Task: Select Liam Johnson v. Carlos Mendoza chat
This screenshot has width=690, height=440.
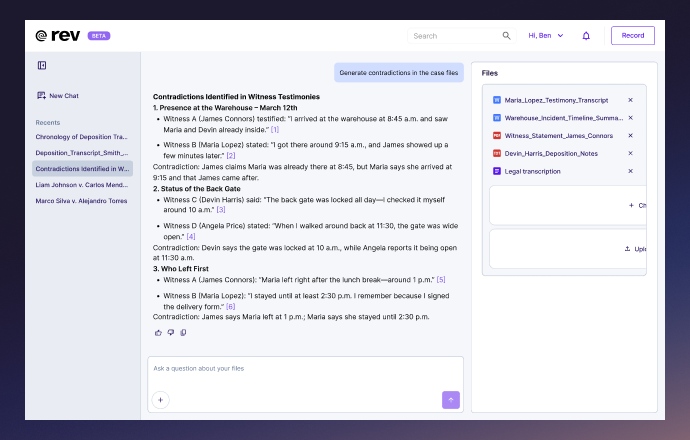Action: [x=81, y=185]
